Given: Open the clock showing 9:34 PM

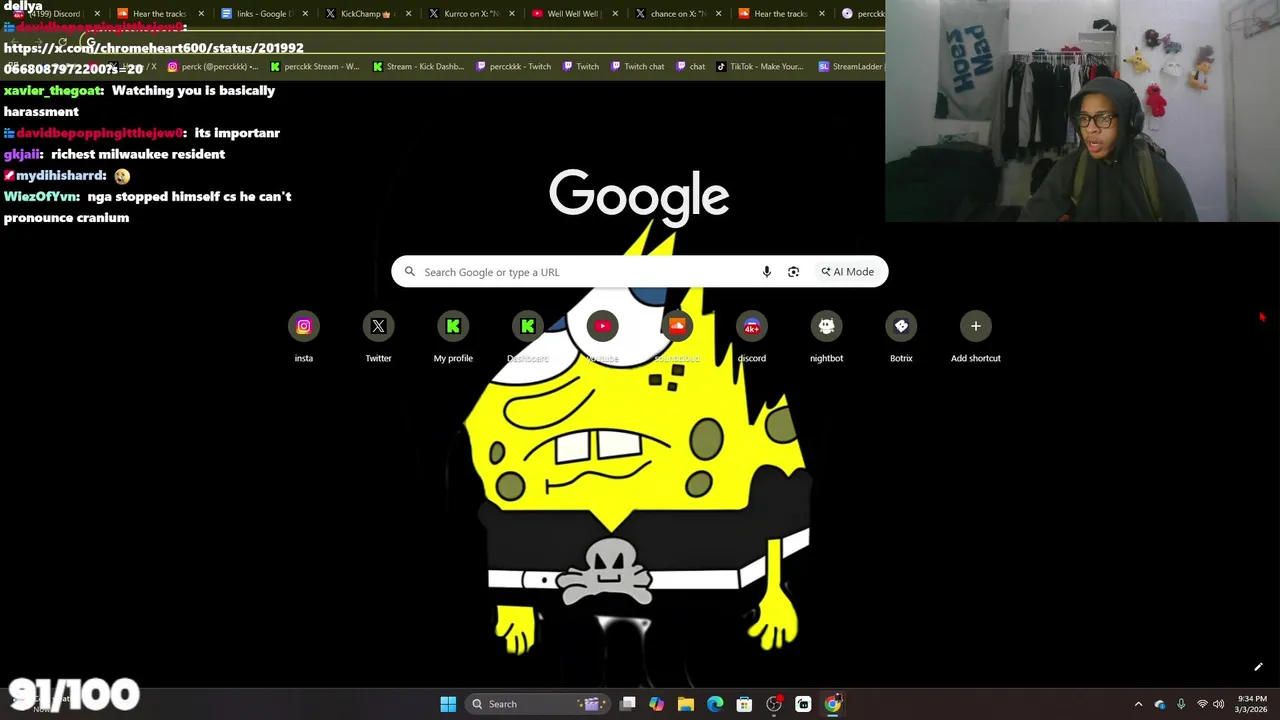Looking at the screenshot, I should click(1252, 704).
